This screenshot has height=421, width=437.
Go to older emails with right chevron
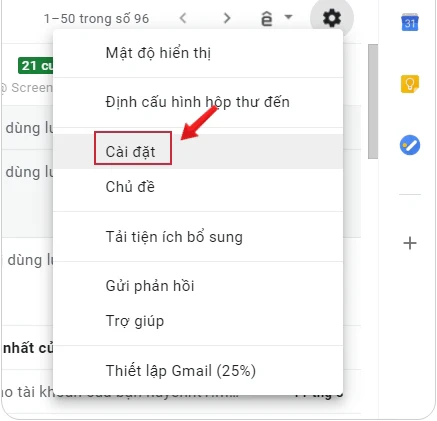coord(227,18)
